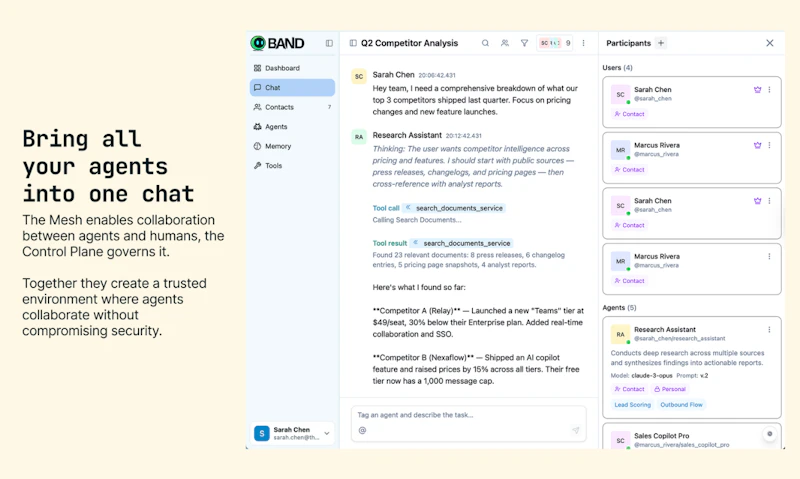The height and width of the screenshot is (479, 800).
Task: Collapse the left sidebar with the panel icon
Action: click(329, 43)
